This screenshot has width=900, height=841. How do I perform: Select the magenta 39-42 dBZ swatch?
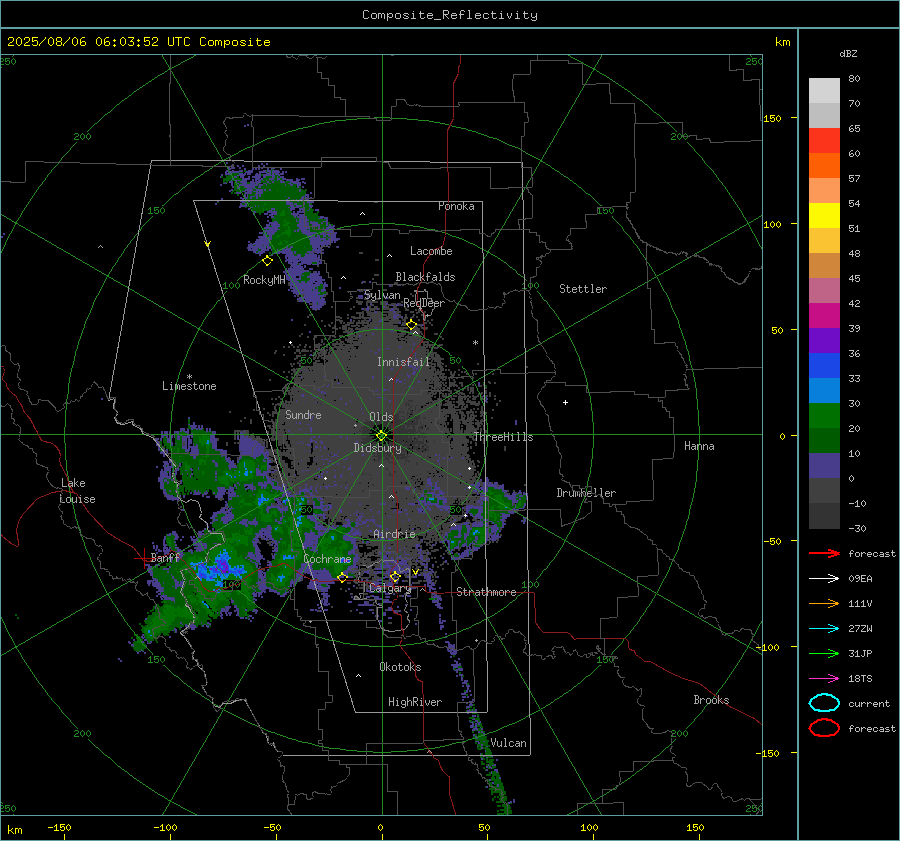[x=824, y=315]
